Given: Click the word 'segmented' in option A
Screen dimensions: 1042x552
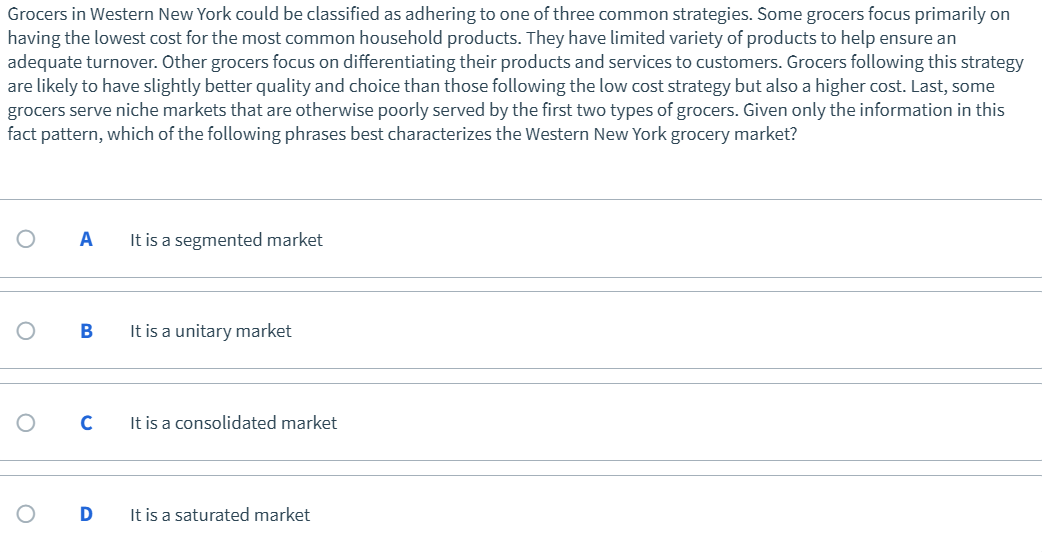Looking at the screenshot, I should click(218, 240).
